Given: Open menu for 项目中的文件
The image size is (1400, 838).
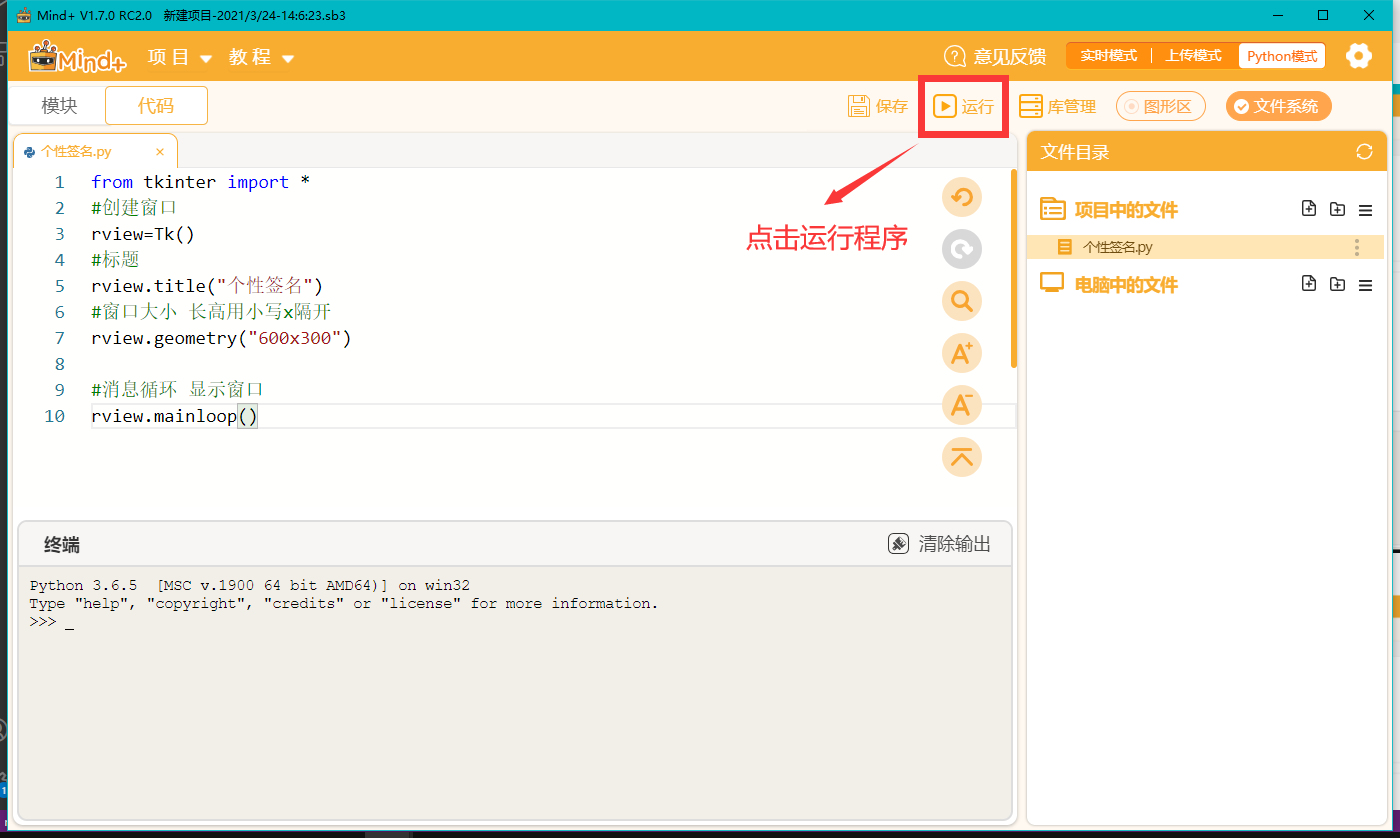Looking at the screenshot, I should click(x=1365, y=210).
